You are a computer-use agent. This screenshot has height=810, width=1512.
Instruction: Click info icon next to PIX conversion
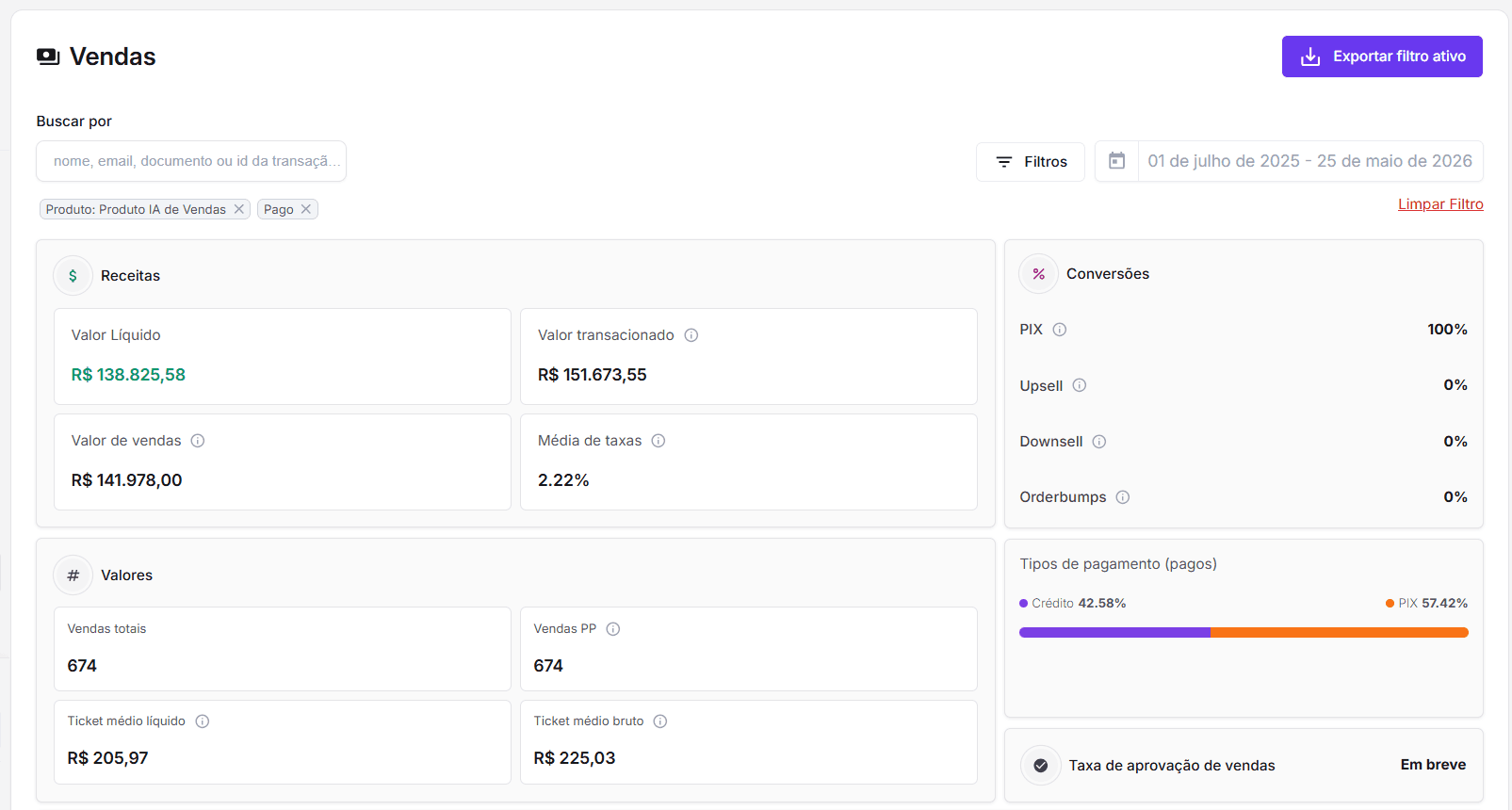click(1060, 330)
